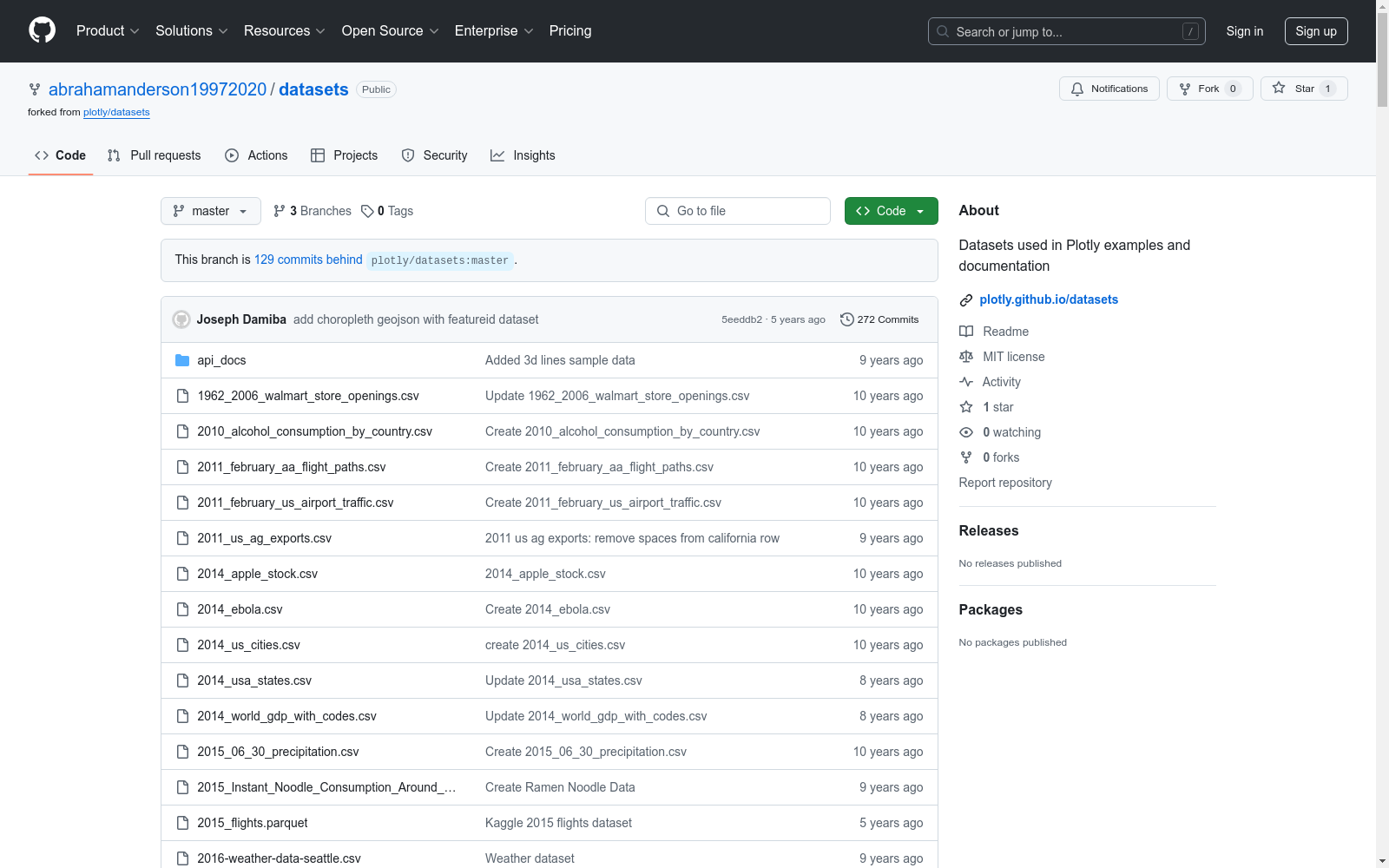Click the file icon for 2014_apple_stock.csv

(x=182, y=574)
